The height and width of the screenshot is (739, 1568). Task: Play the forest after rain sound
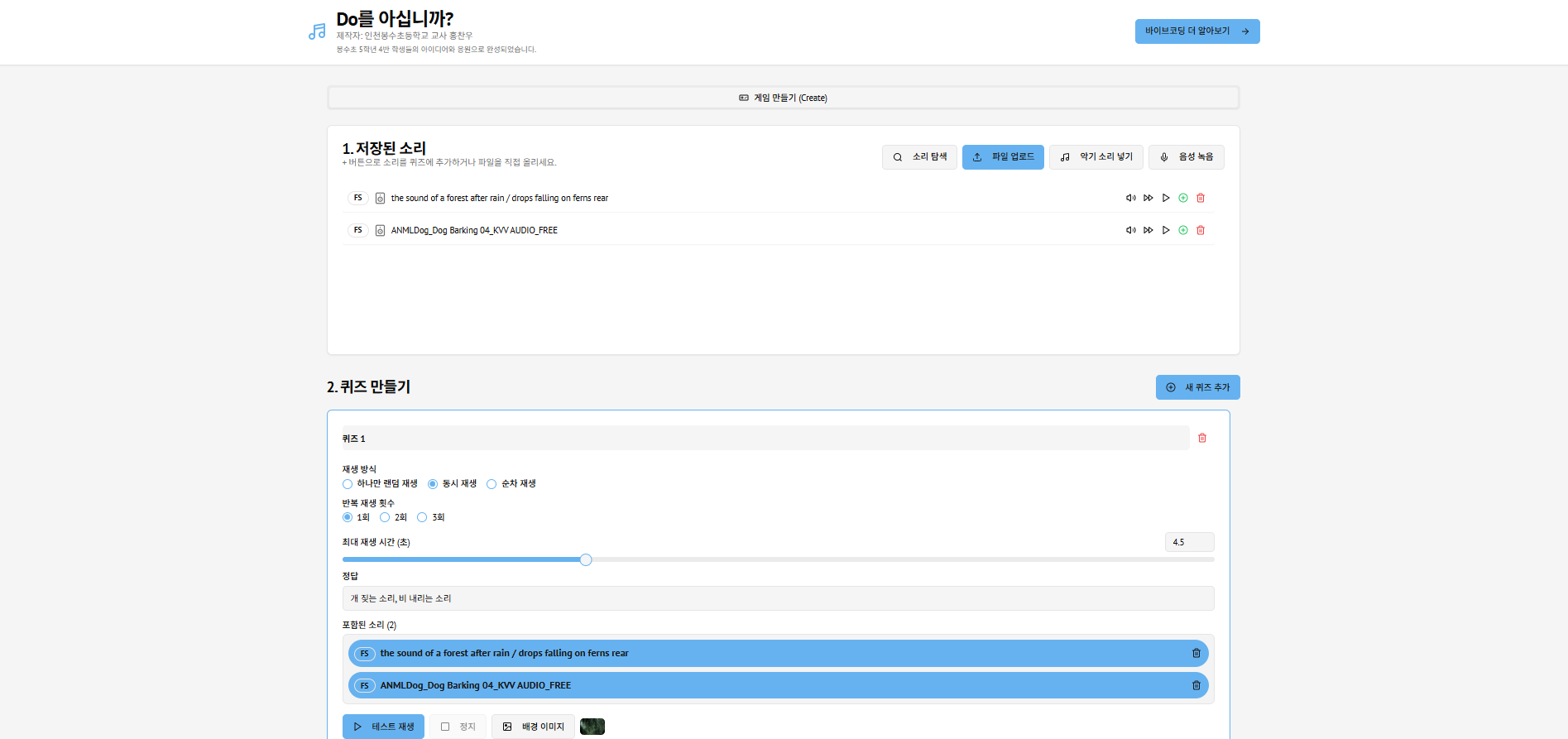pyautogui.click(x=1166, y=198)
